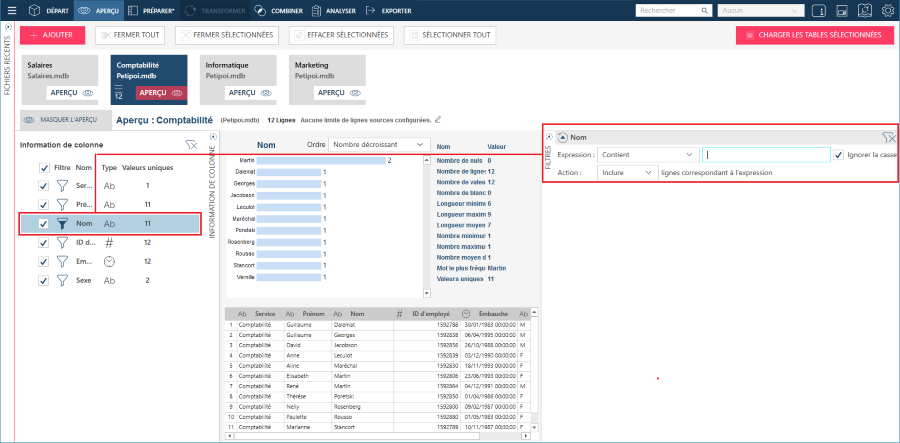Clear filters icon in the Filtres panel
The height and width of the screenshot is (443, 900).
pos(887,137)
